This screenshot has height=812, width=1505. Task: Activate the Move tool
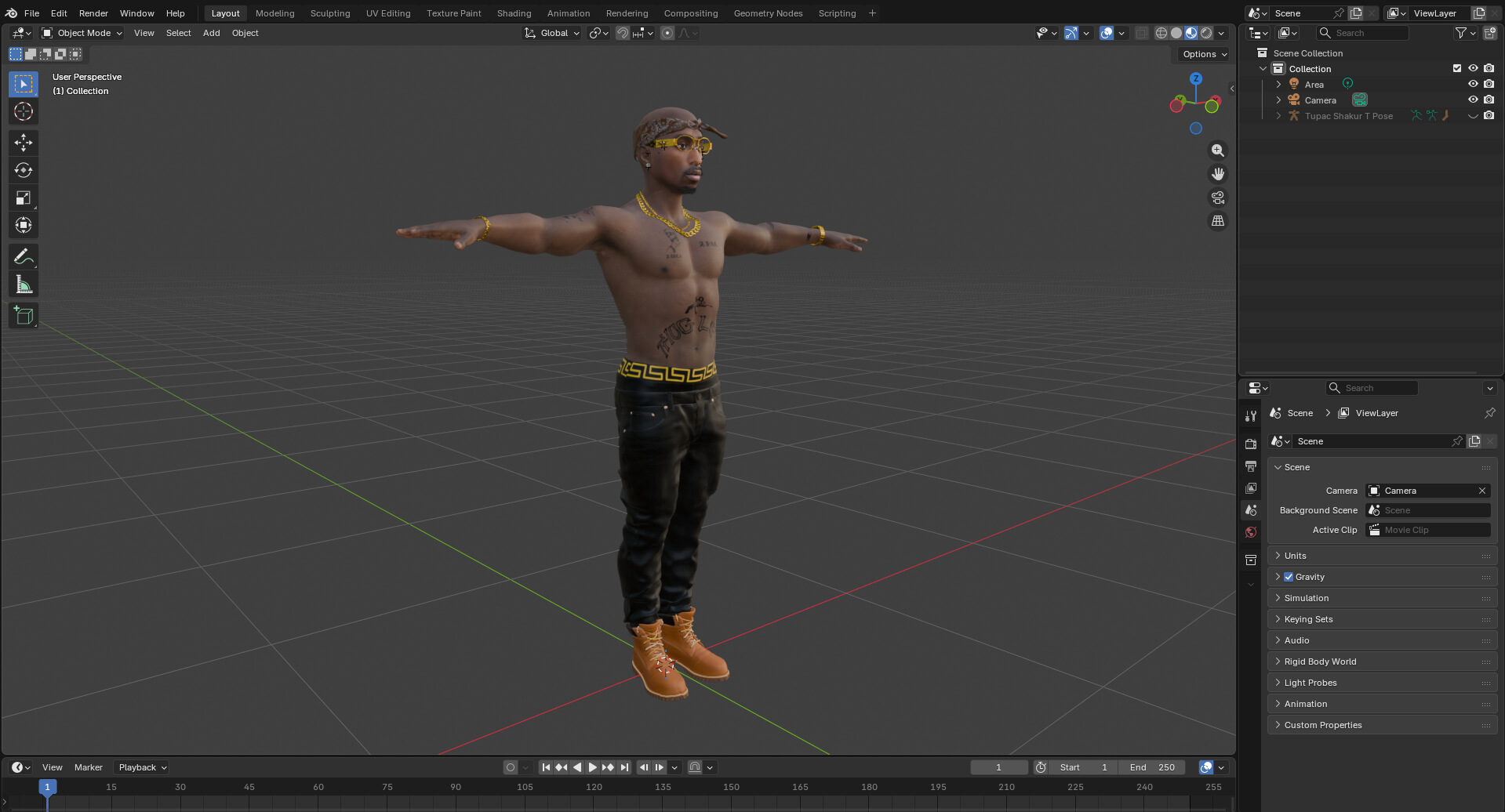(24, 142)
